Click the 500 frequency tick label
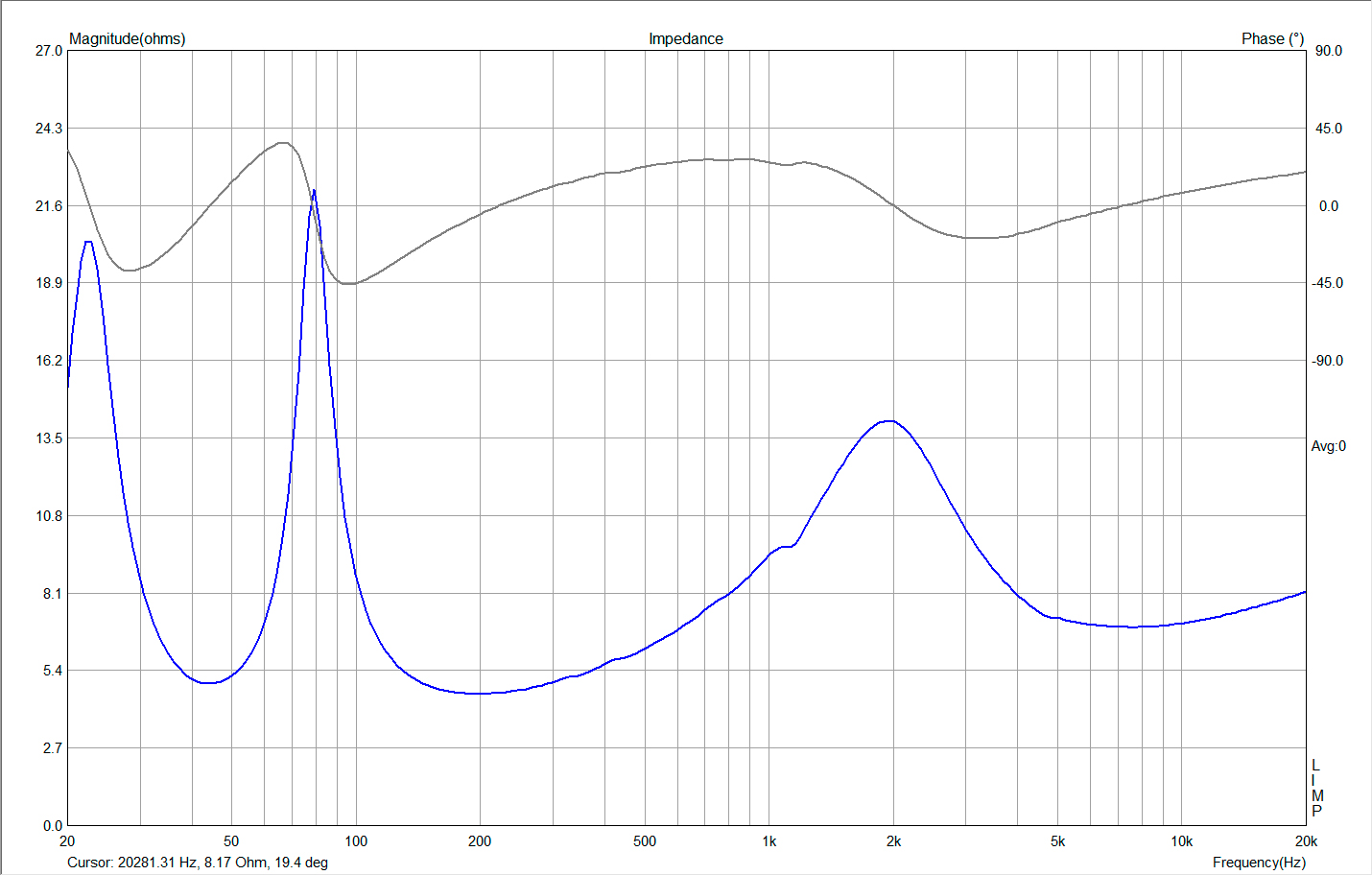 coord(645,841)
